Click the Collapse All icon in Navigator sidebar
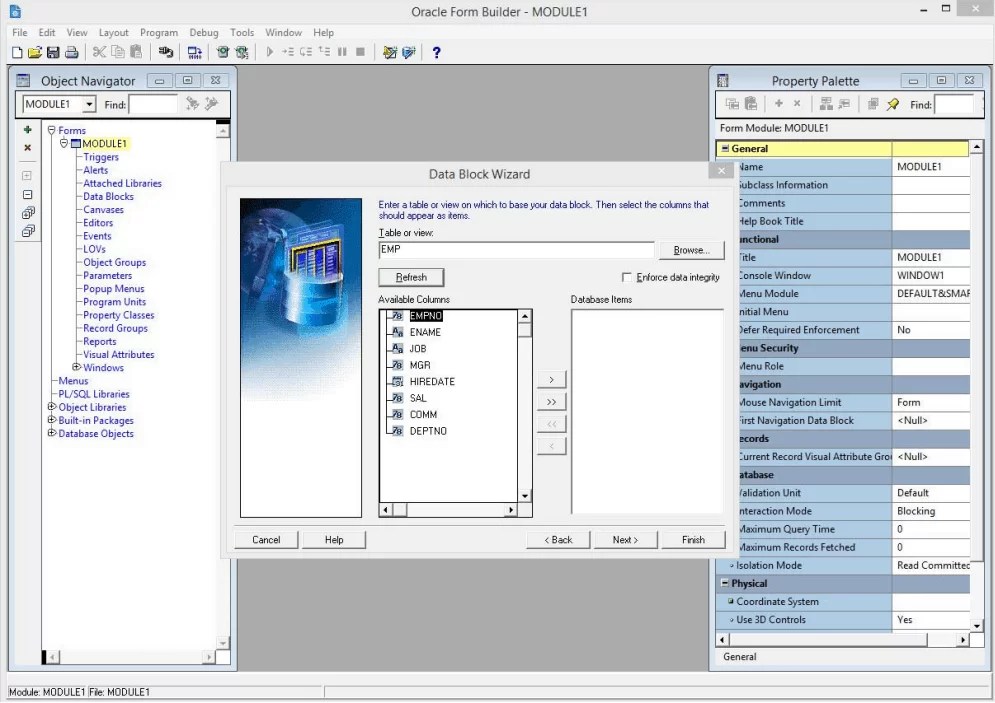 pyautogui.click(x=28, y=231)
